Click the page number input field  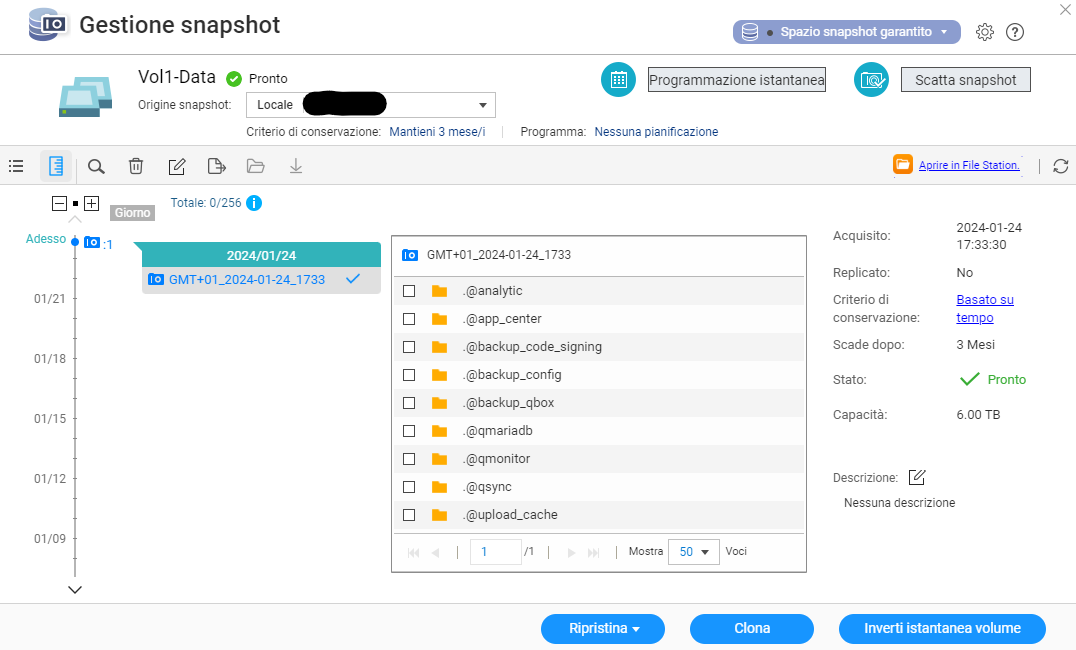pyautogui.click(x=495, y=552)
